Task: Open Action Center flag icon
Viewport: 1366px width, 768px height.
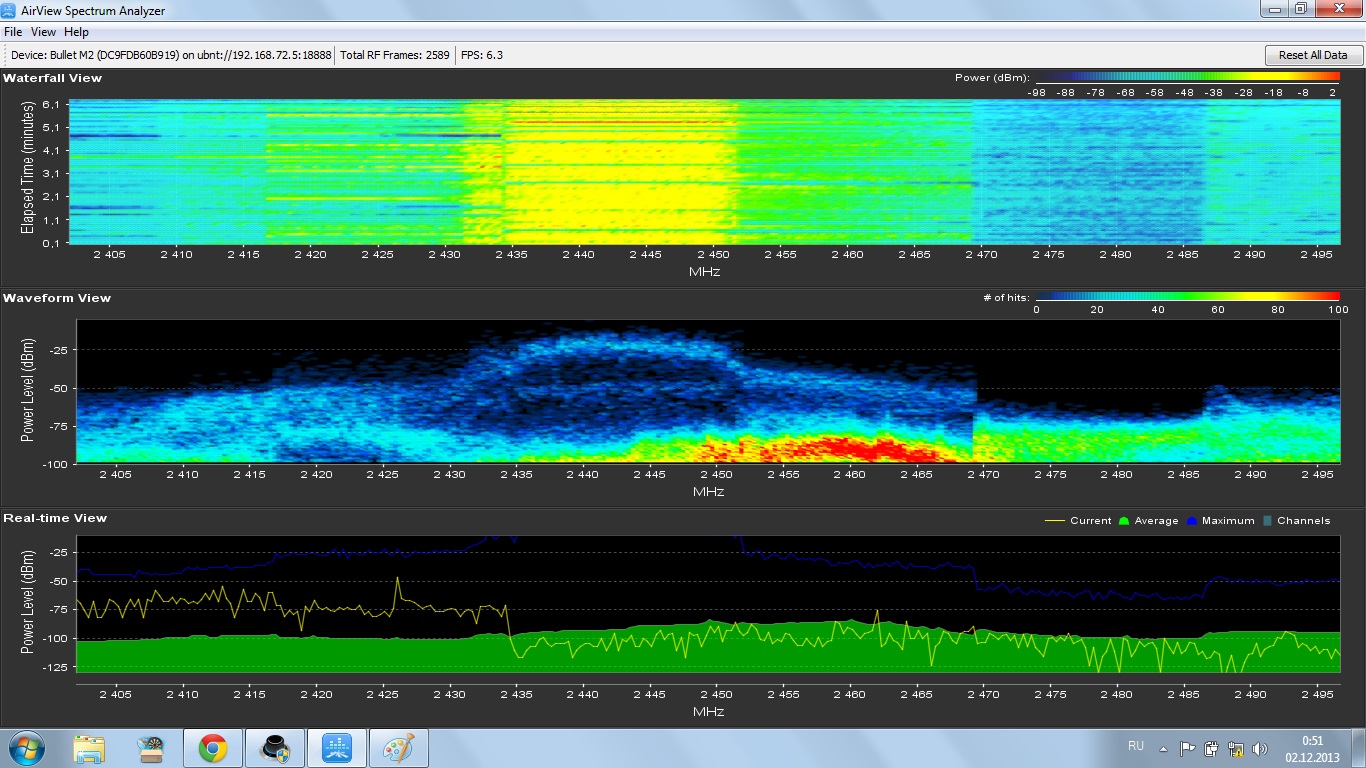Action: pyautogui.click(x=1188, y=748)
